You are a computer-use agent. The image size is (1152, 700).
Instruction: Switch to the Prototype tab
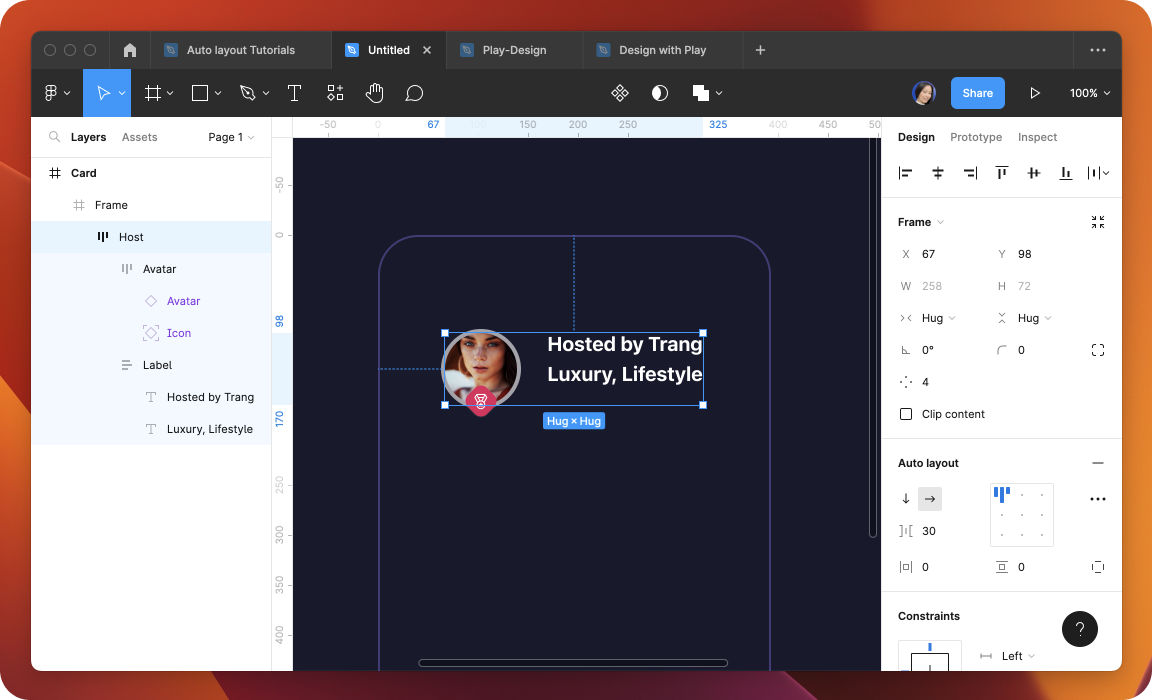(975, 137)
